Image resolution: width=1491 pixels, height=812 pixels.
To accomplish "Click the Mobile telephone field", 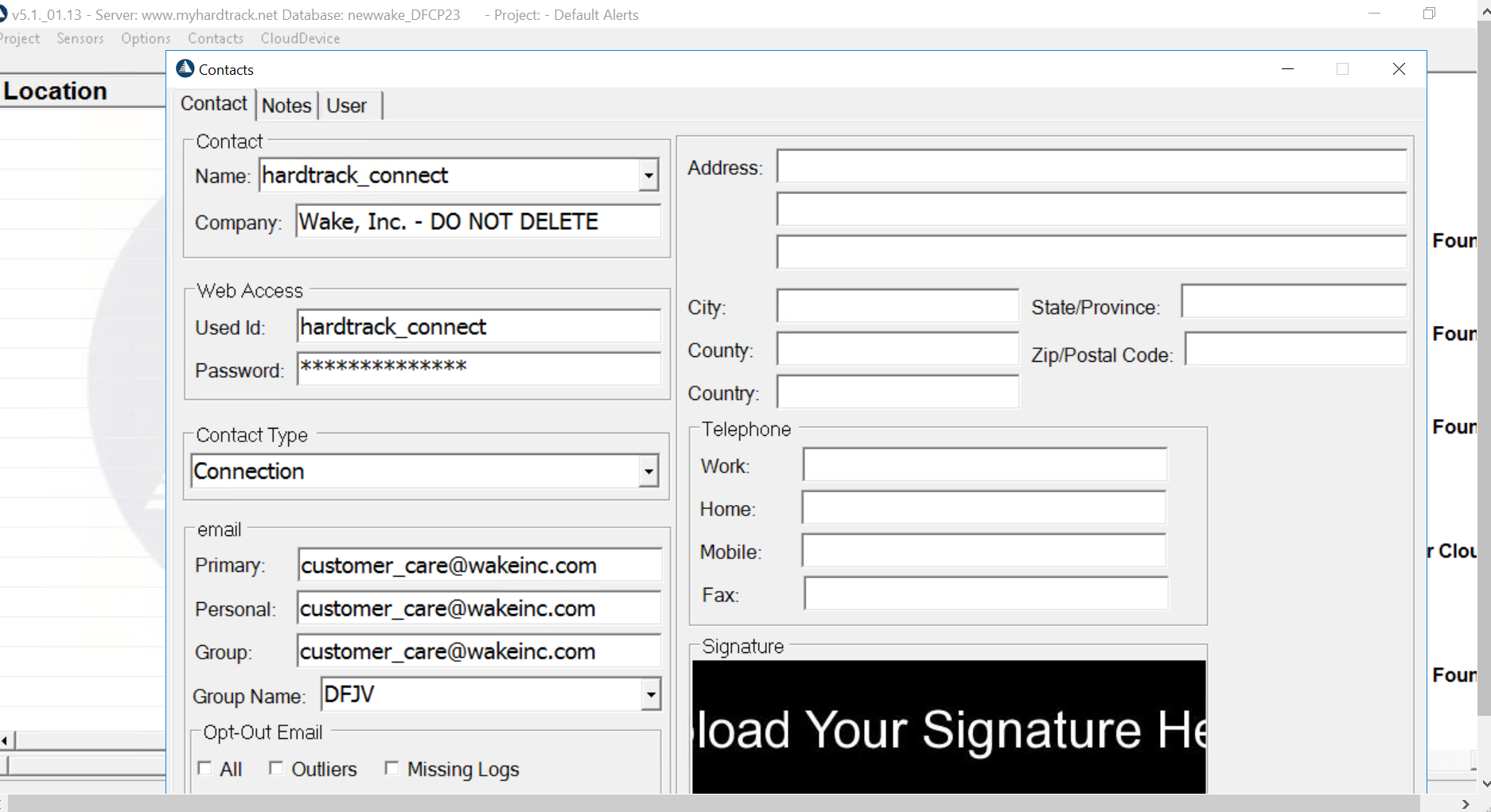I will pos(984,550).
